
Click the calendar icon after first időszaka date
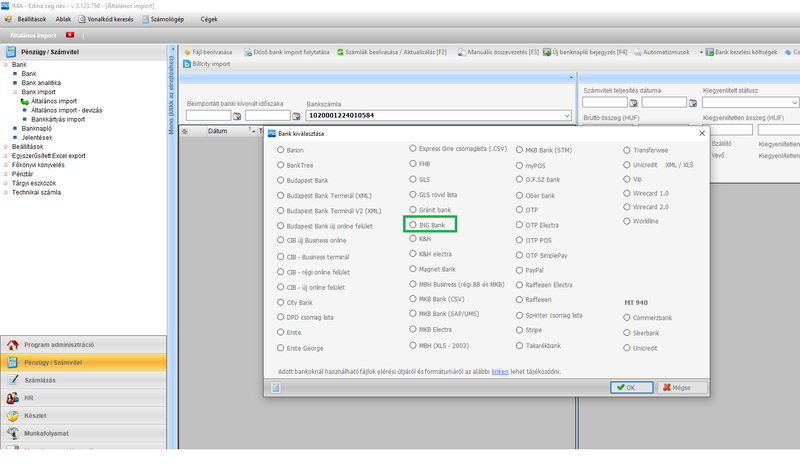click(237, 116)
